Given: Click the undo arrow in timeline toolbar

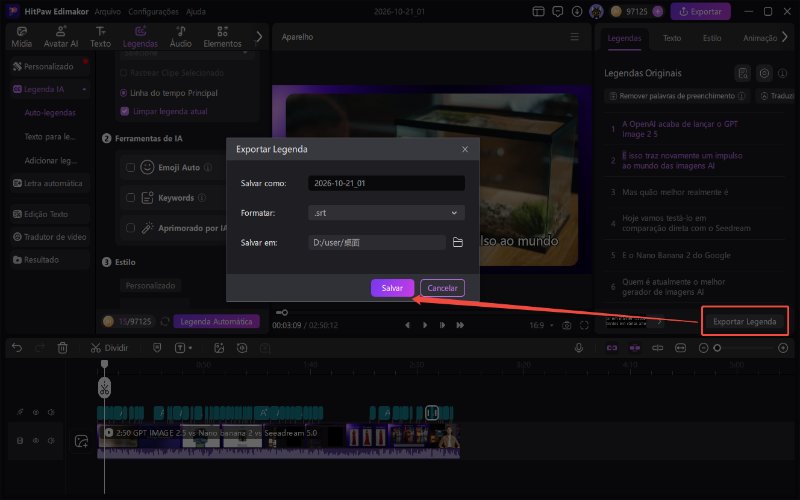Looking at the screenshot, I should point(17,347).
